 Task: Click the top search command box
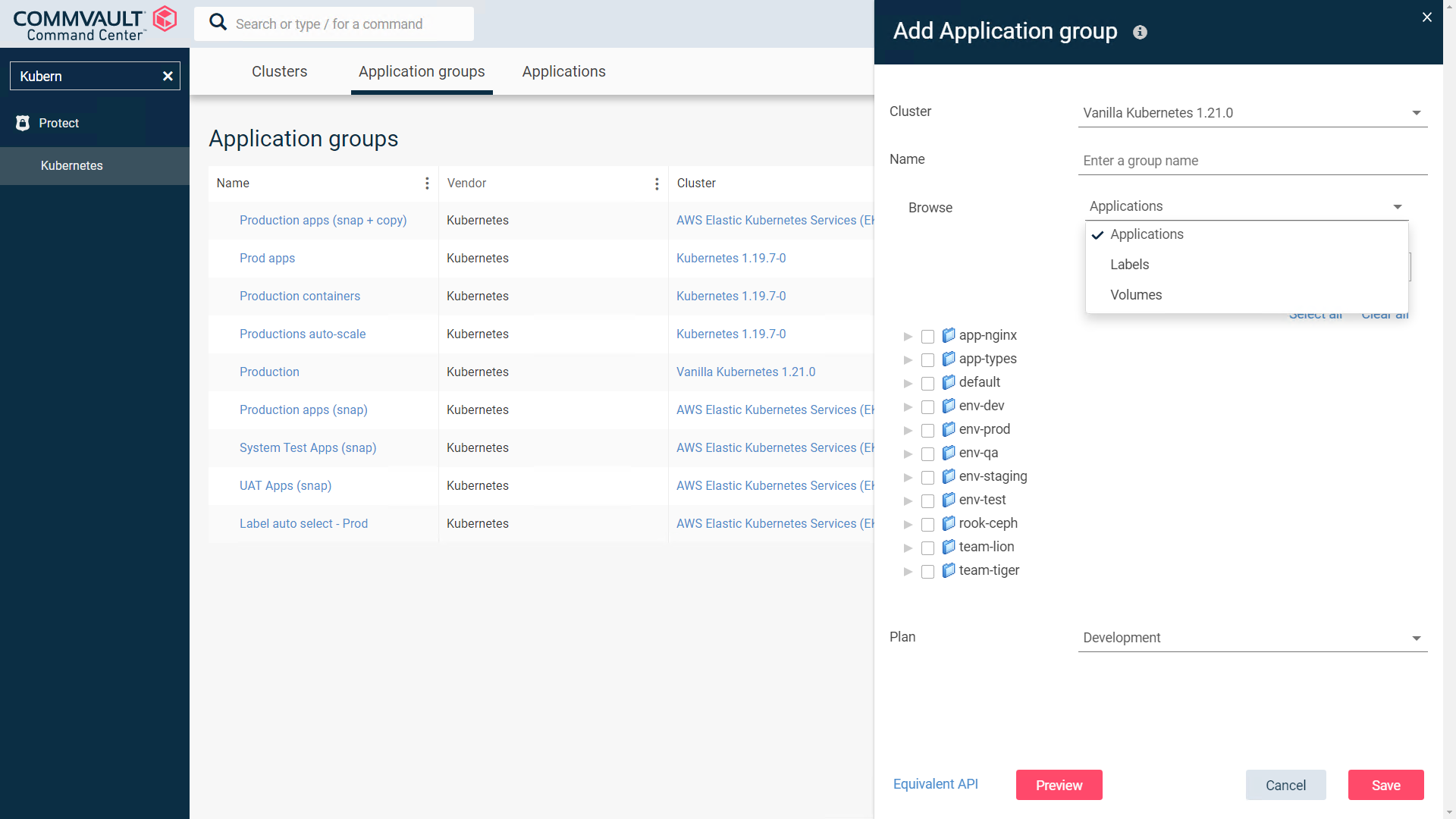(x=334, y=24)
